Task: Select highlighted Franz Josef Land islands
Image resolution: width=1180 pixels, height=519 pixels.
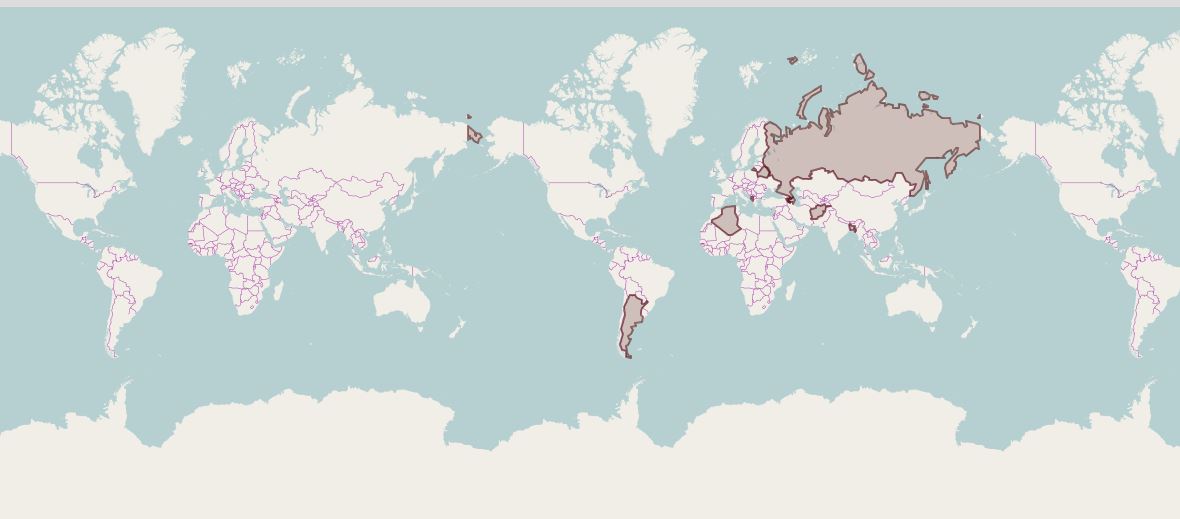Action: pos(792,59)
